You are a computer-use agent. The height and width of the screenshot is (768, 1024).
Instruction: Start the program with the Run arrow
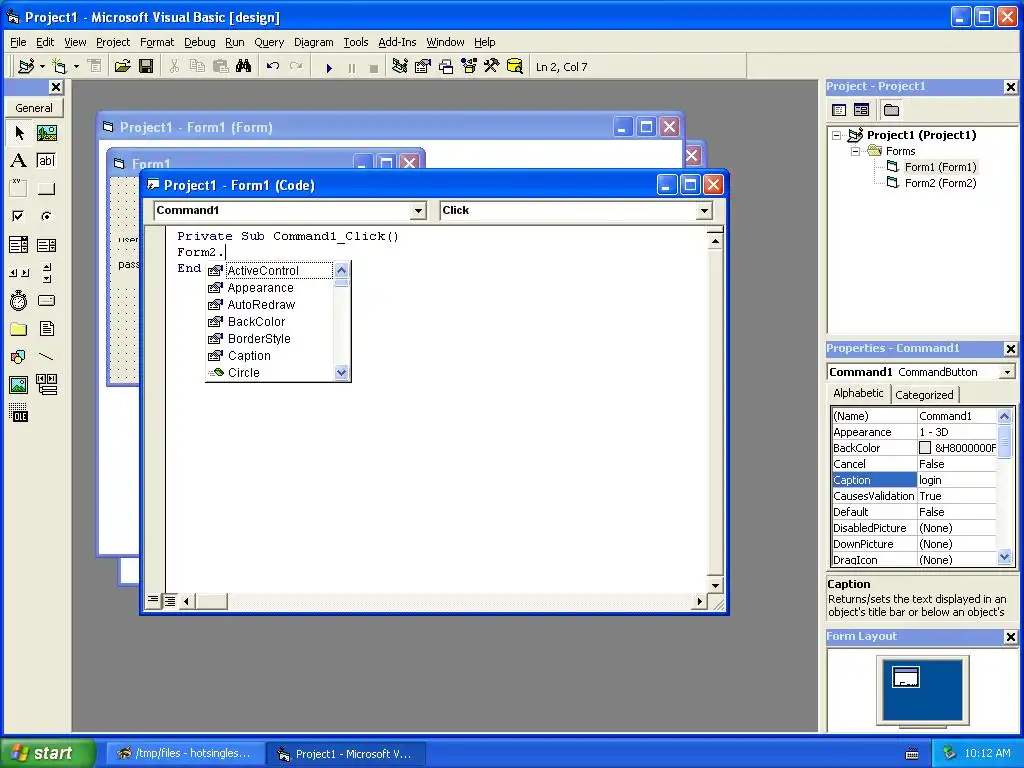[x=329, y=67]
